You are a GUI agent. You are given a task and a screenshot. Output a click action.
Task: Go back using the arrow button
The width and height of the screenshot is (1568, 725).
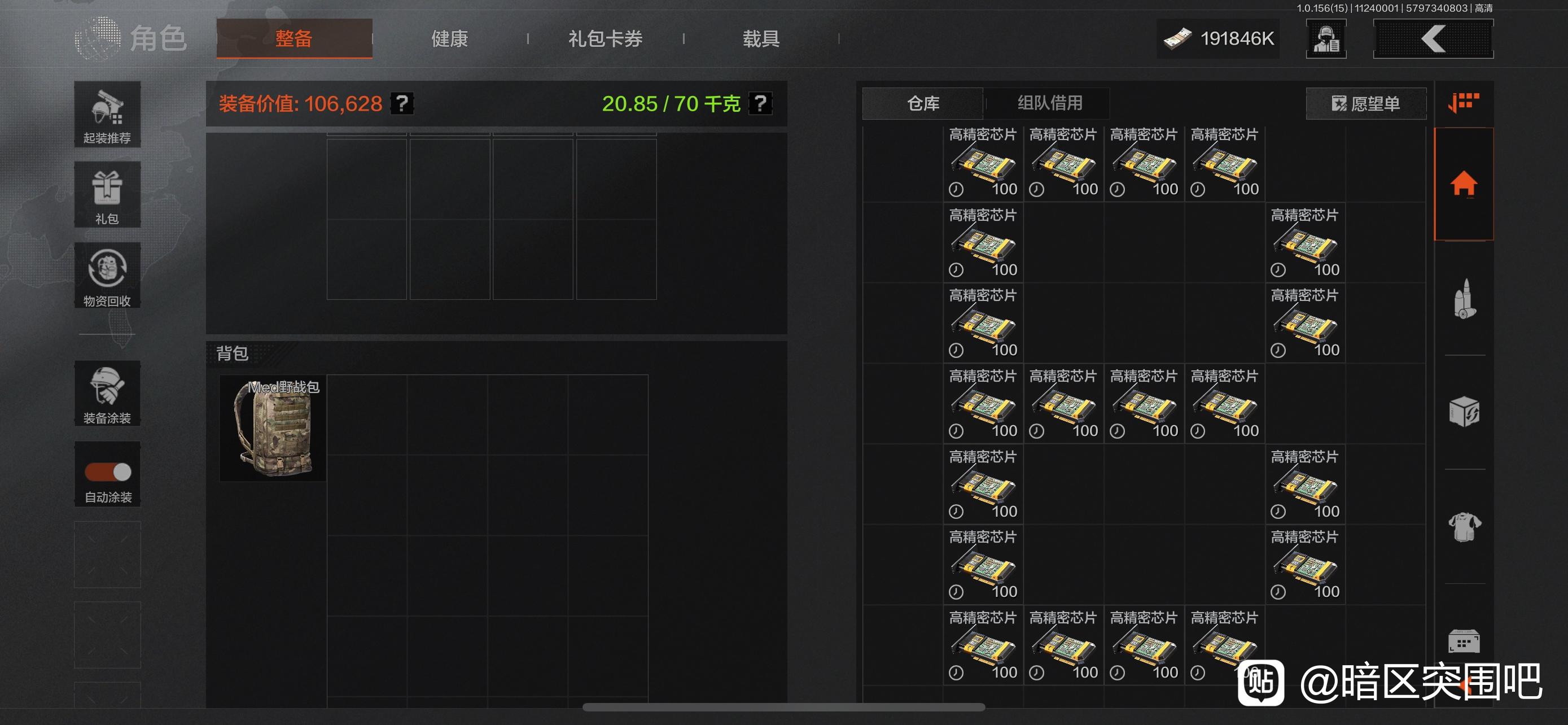pos(1433,39)
